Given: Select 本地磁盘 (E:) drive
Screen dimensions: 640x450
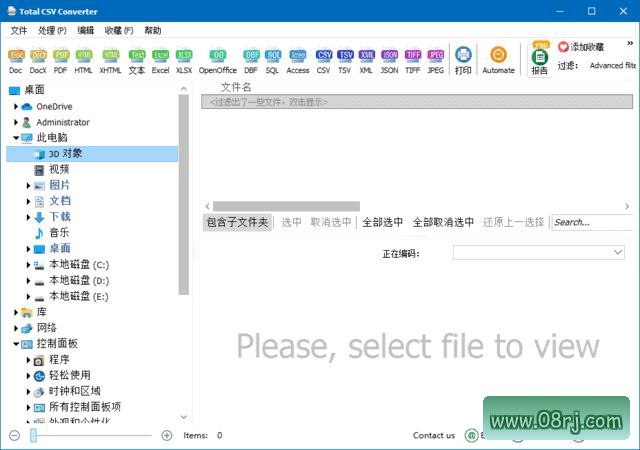Looking at the screenshot, I should 79,296.
